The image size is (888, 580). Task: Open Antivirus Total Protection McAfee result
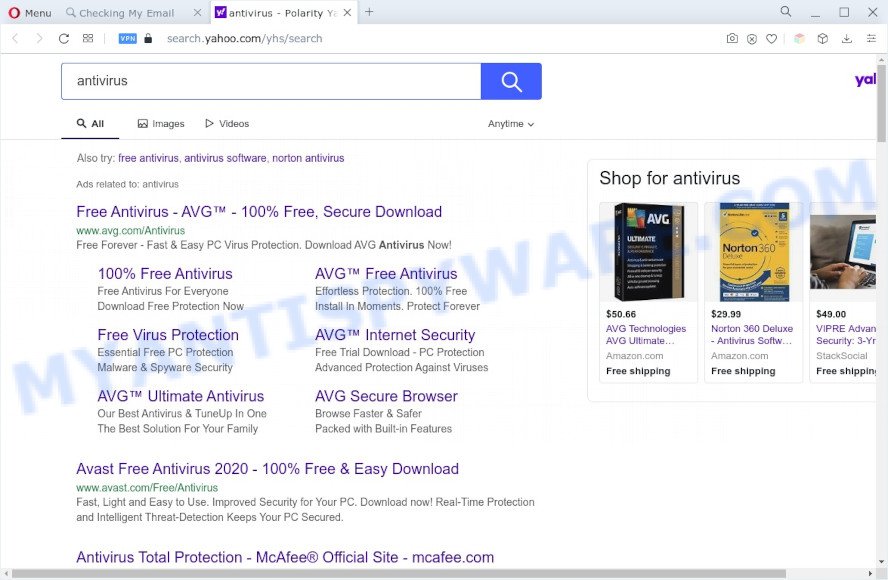285,557
